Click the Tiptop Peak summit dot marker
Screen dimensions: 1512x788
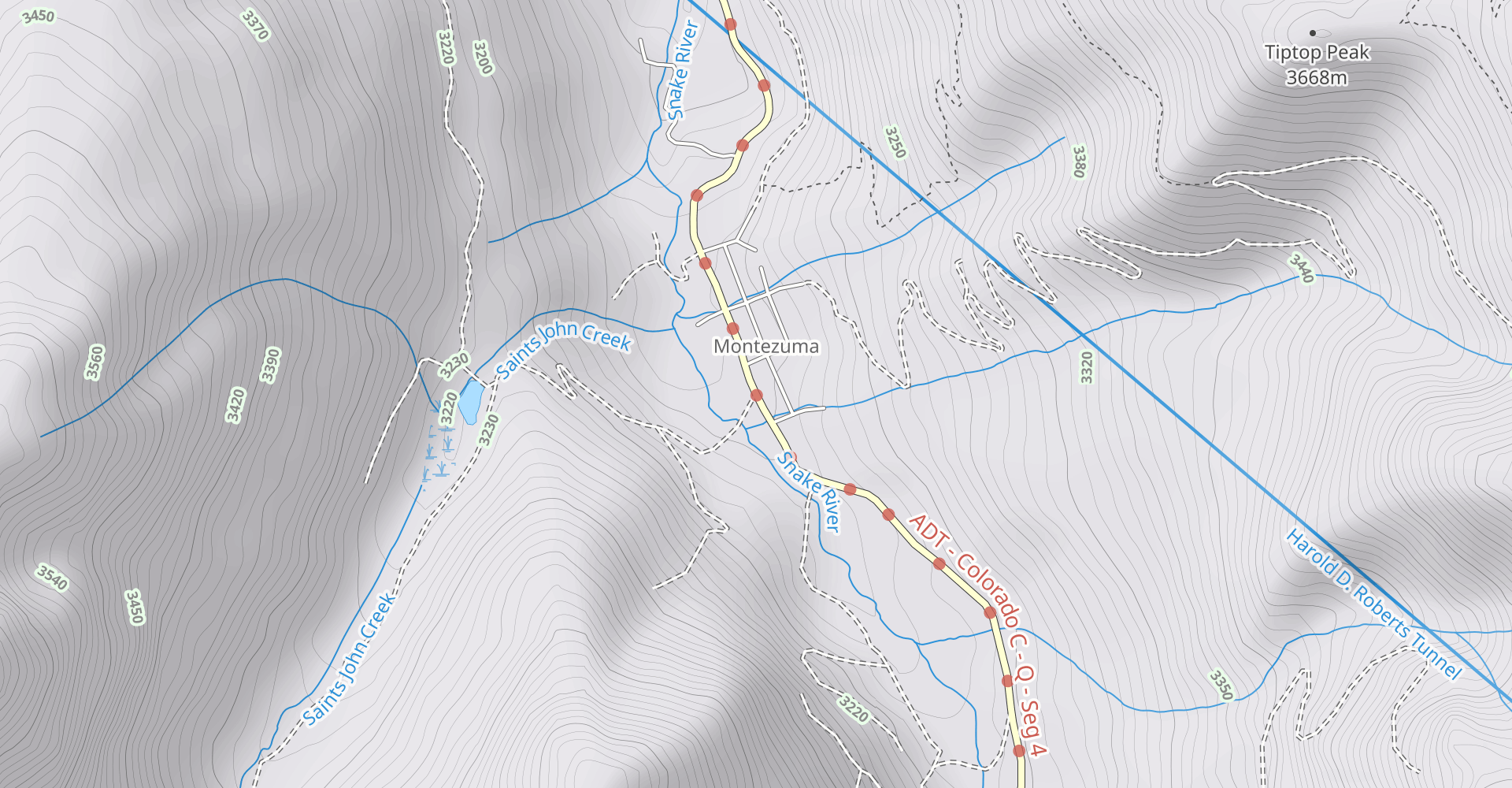coord(1313,33)
